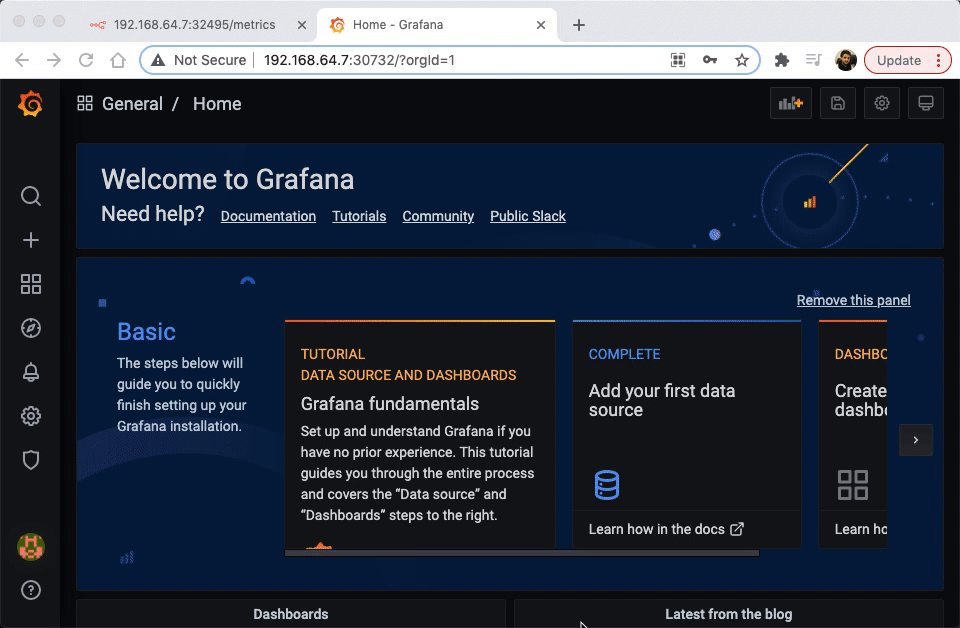Open the Search dashboards magnifier icon
The image size is (960, 628).
(x=31, y=196)
